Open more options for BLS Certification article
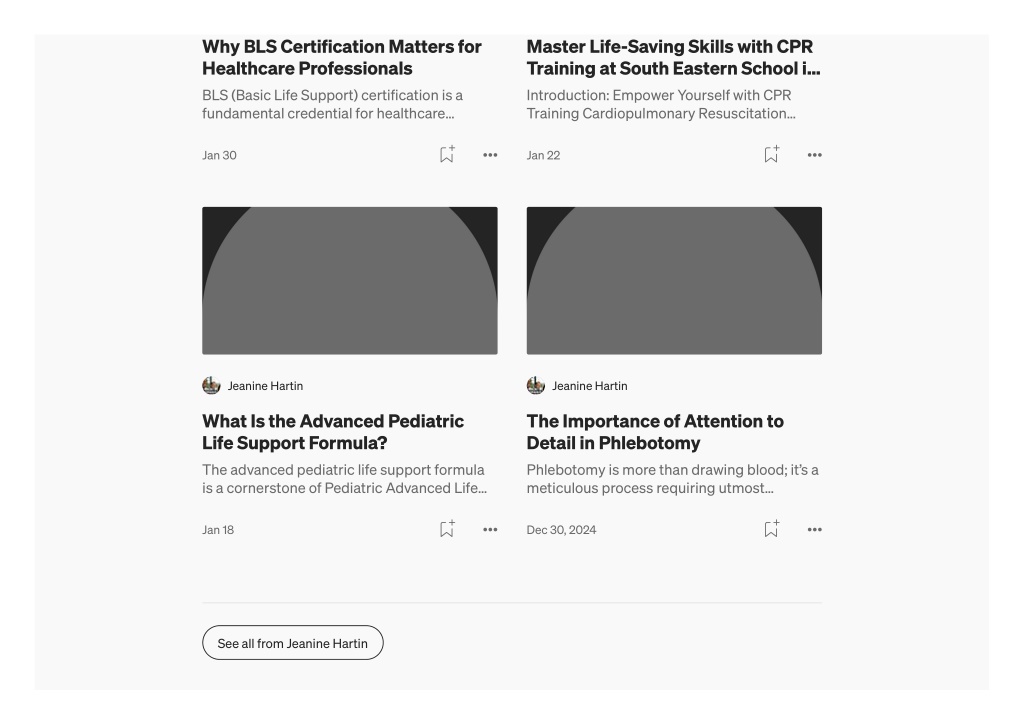This screenshot has width=1024, height=723. 490,155
